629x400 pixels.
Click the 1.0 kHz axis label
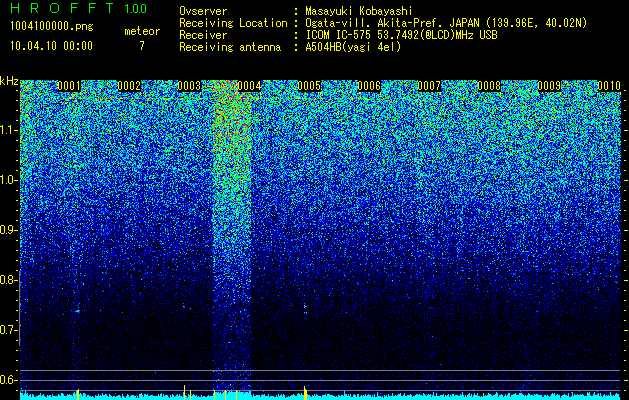9,181
